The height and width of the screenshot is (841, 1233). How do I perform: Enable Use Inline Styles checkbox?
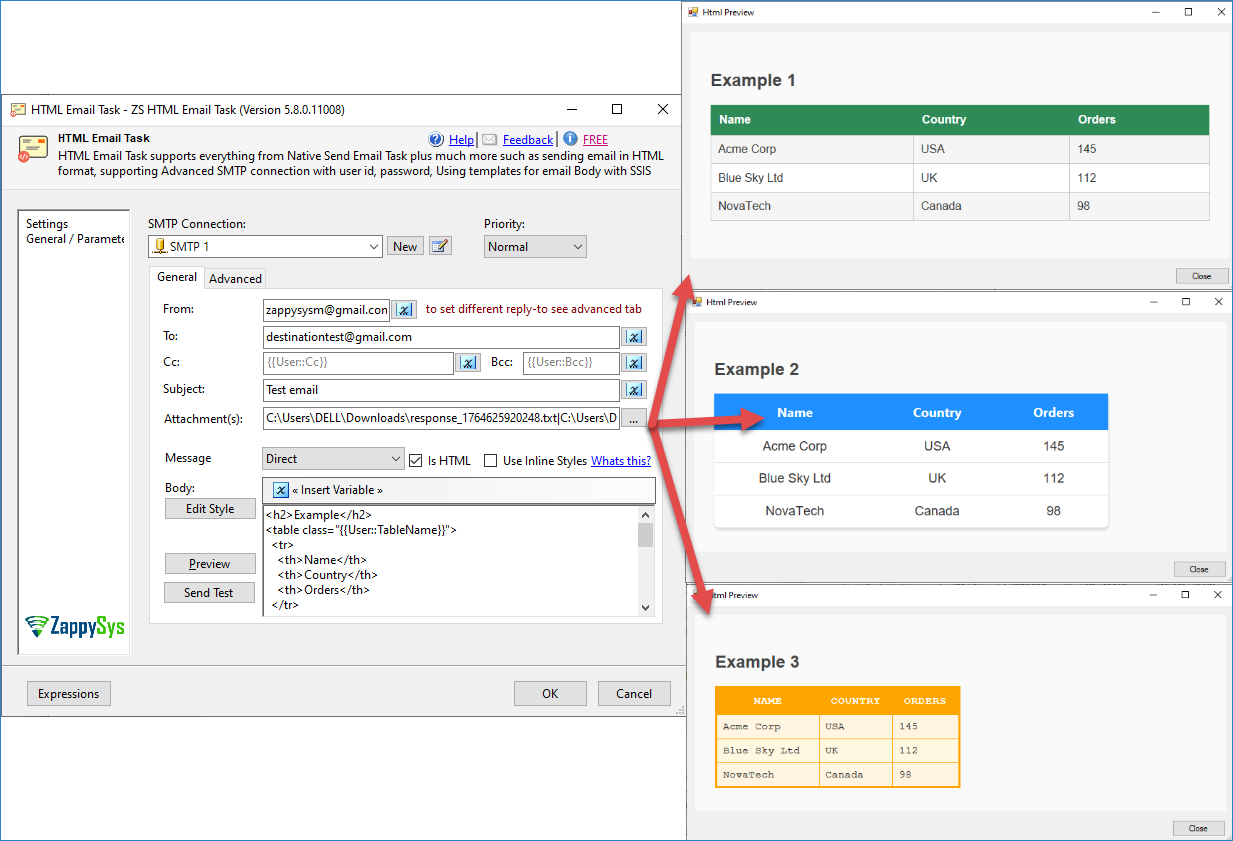tap(490, 460)
